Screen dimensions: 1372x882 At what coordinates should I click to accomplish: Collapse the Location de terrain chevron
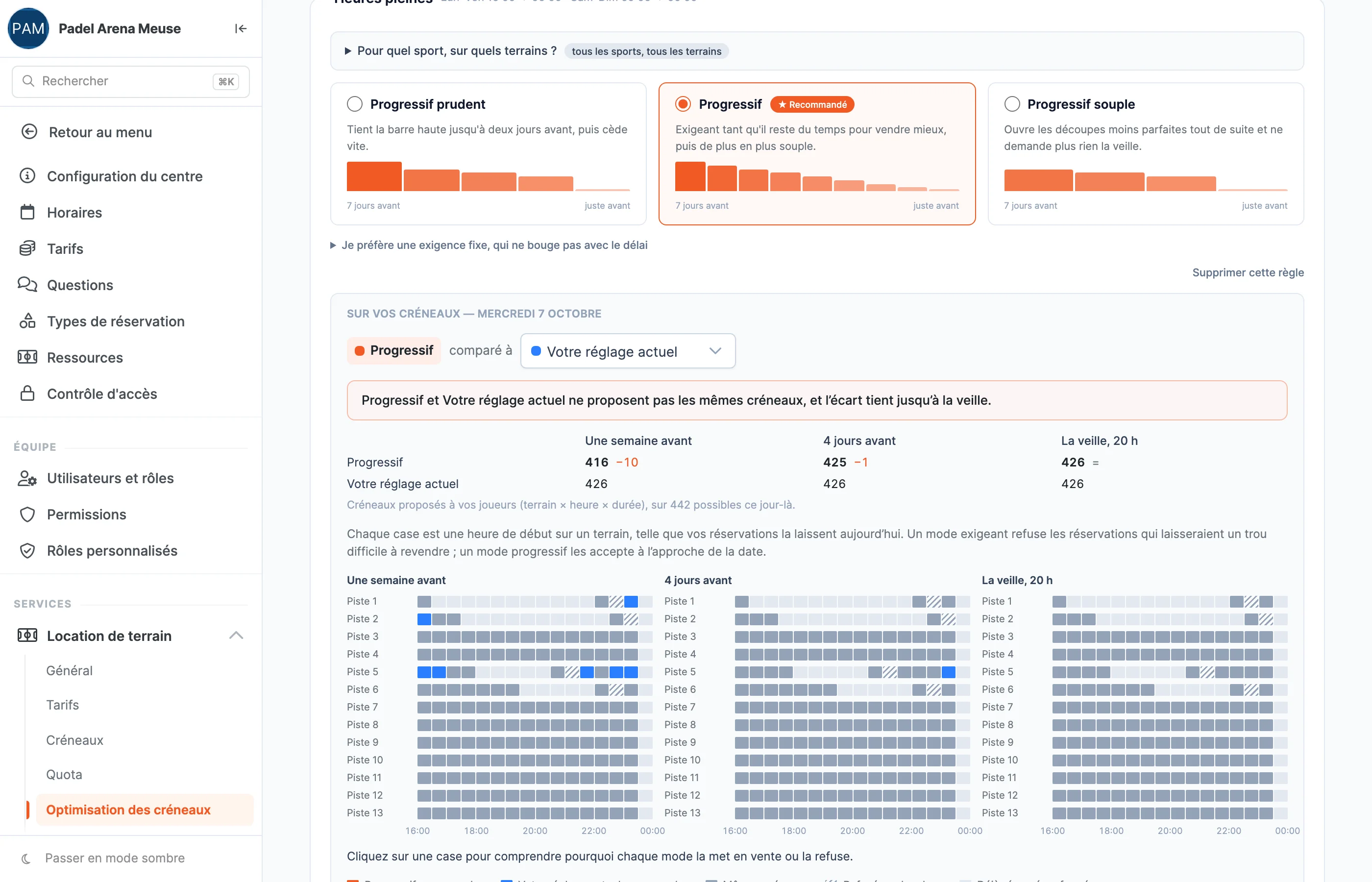tap(236, 635)
